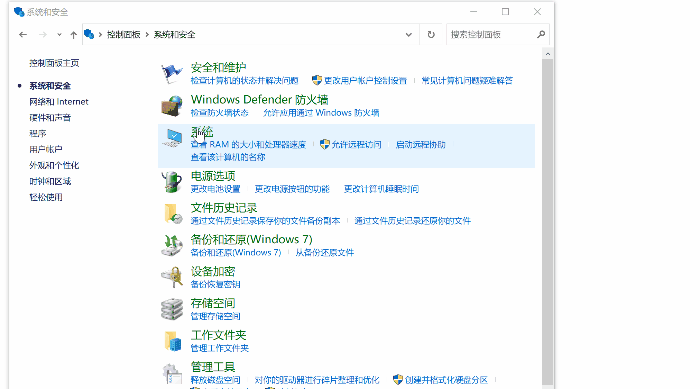This screenshot has height=389, width=700.
Task: Click 查看该计算机的名称 link
Action: point(228,157)
